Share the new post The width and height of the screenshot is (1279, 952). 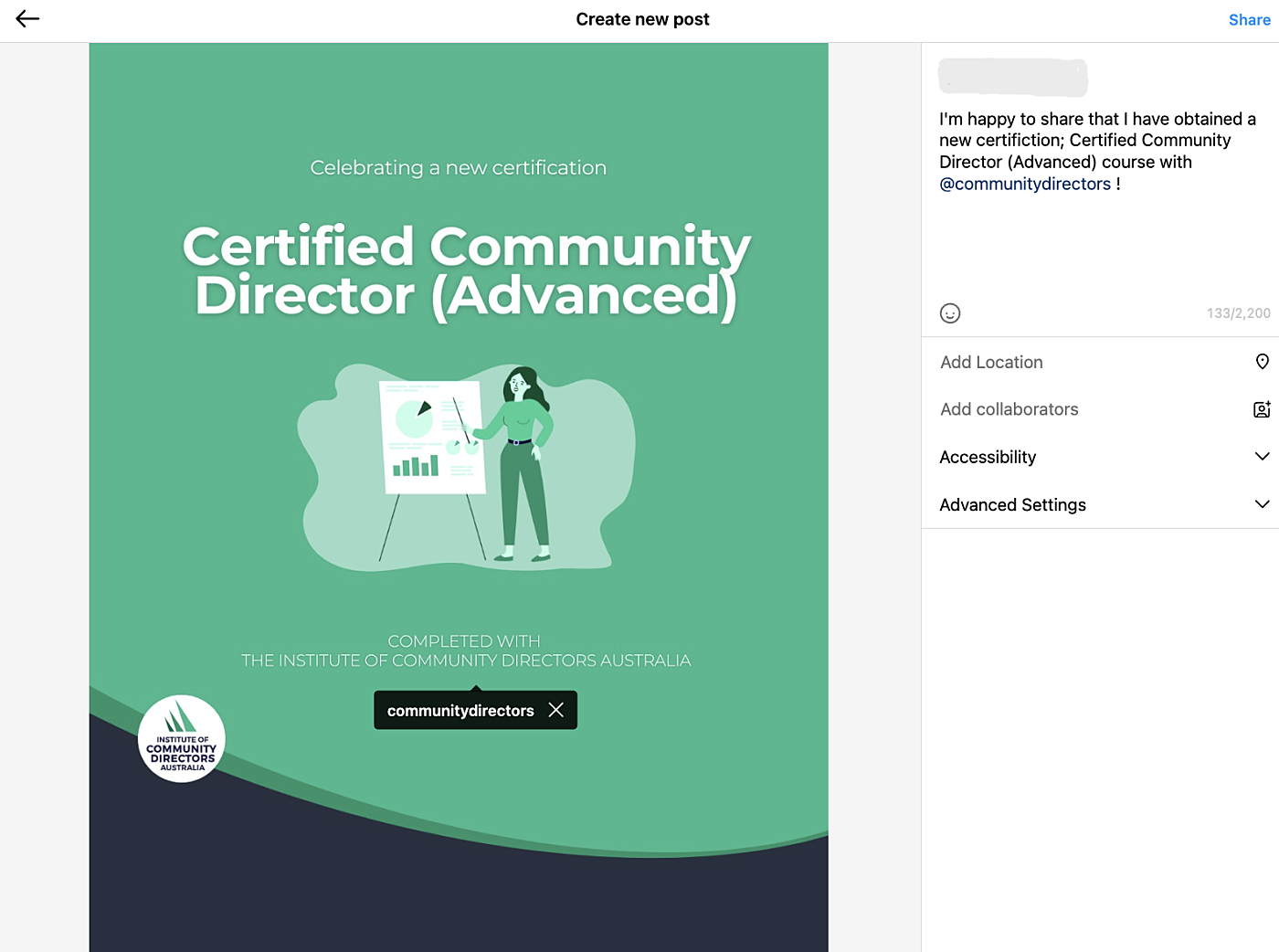click(x=1249, y=20)
